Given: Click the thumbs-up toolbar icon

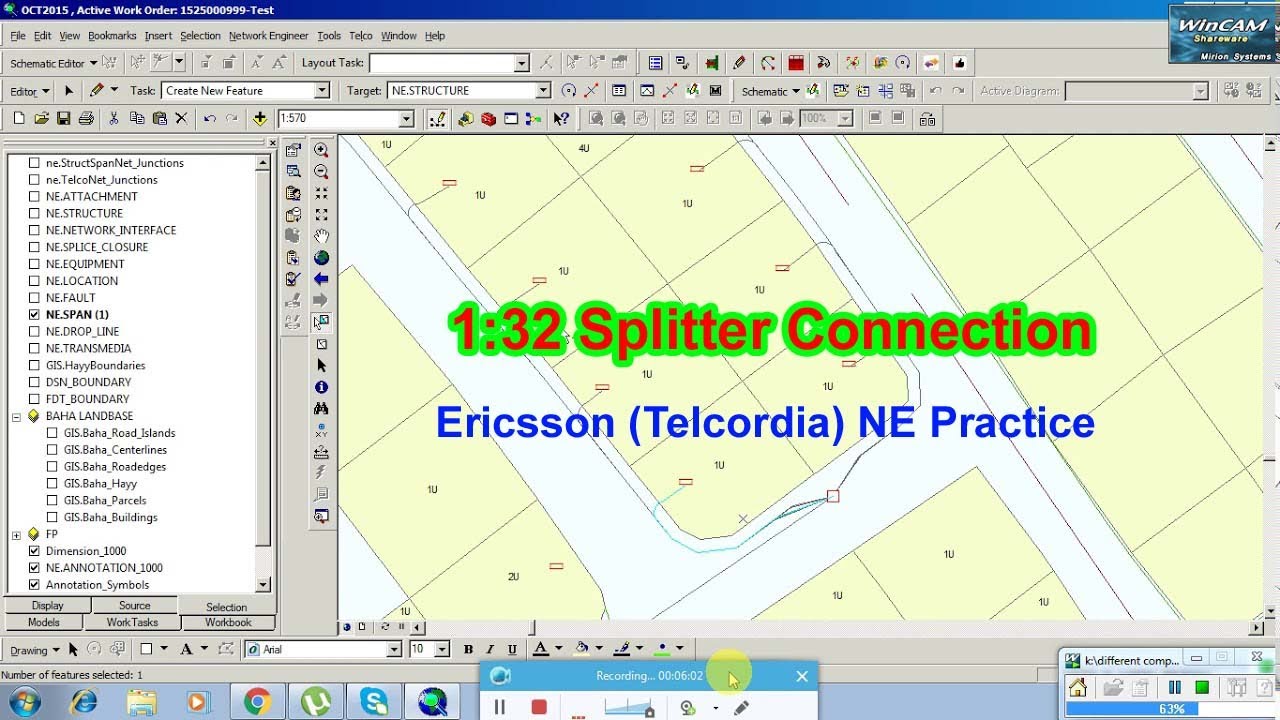Looking at the screenshot, I should pos(960,62).
